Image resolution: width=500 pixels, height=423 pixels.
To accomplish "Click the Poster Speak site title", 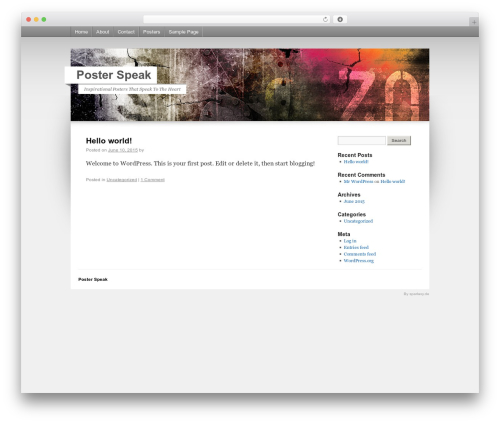I will (114, 75).
